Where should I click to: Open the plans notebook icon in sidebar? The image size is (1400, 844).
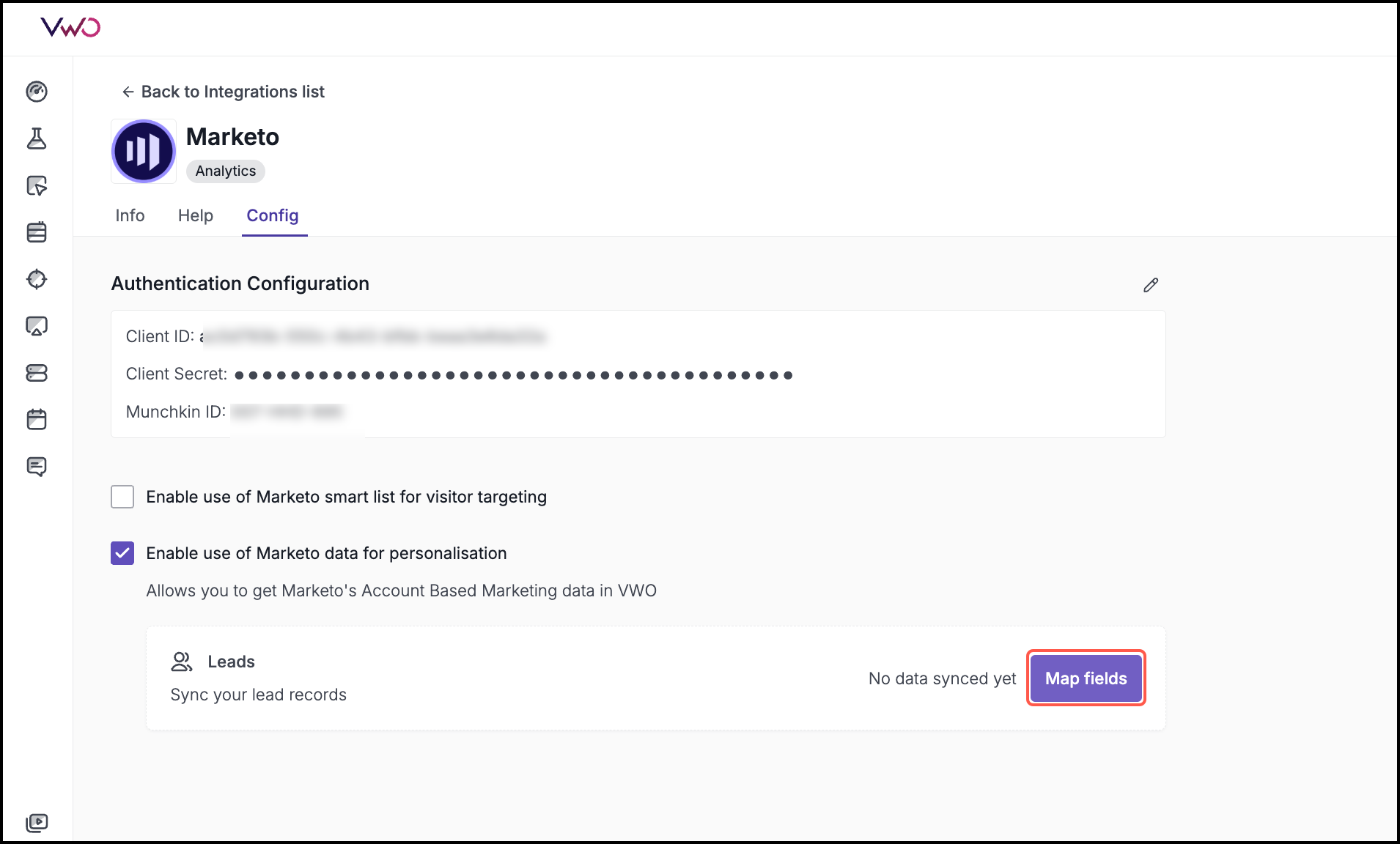[x=37, y=232]
